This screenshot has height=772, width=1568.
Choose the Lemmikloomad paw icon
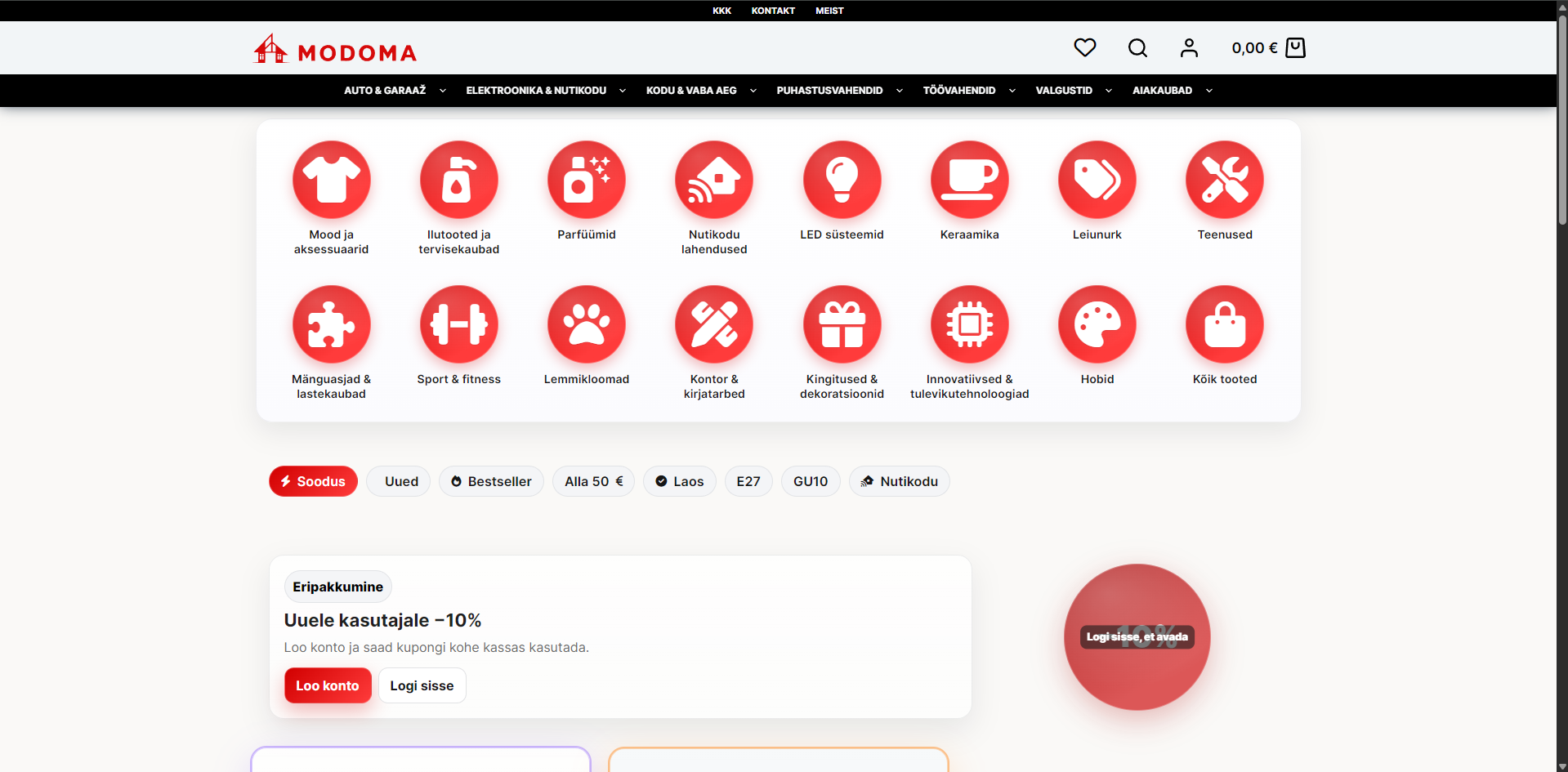point(586,324)
